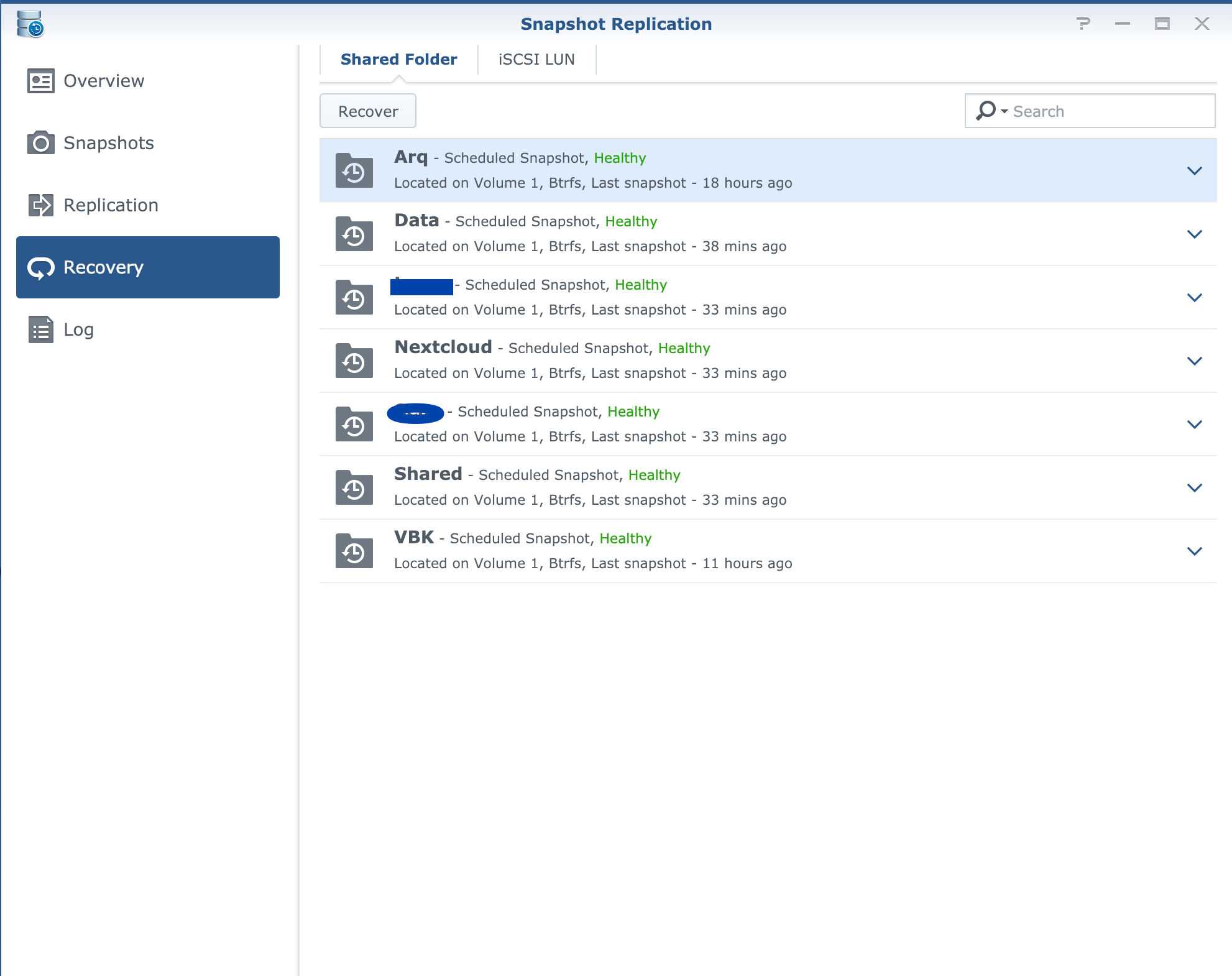Click VBK's green Healthy status
The height and width of the screenshot is (976, 1232).
coord(625,538)
